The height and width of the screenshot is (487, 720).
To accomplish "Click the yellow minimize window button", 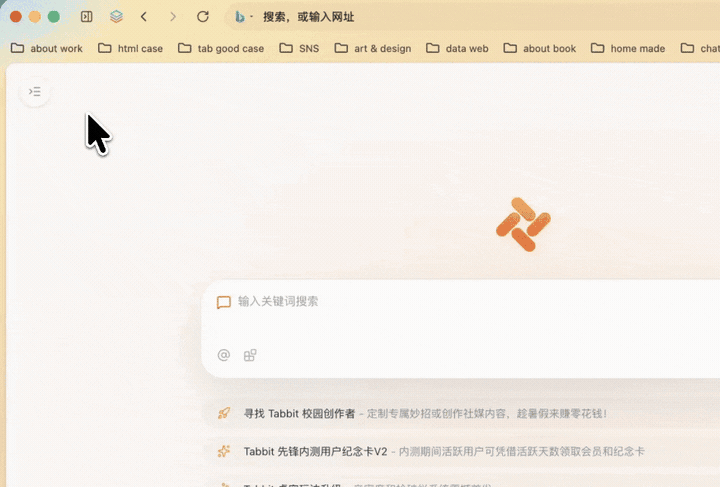I will [x=35, y=17].
